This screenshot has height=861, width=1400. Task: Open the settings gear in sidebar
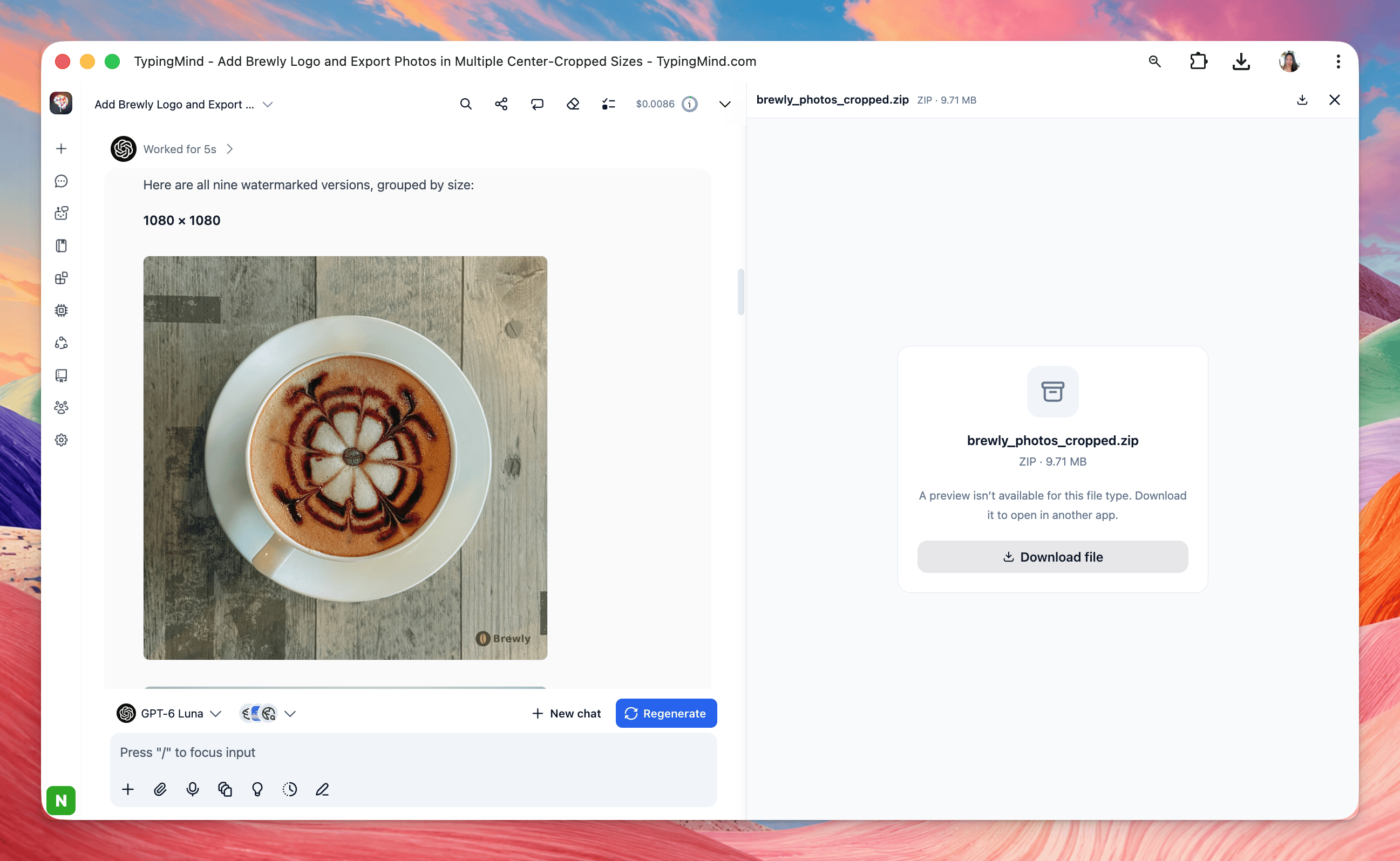(x=61, y=440)
